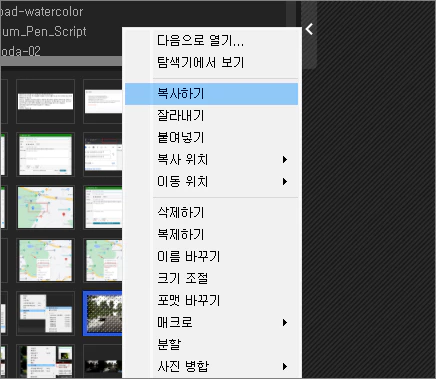Select the blue-highlighted trees photo thumbnail
Image resolution: width=436 pixels, height=379 pixels.
click(x=103, y=313)
